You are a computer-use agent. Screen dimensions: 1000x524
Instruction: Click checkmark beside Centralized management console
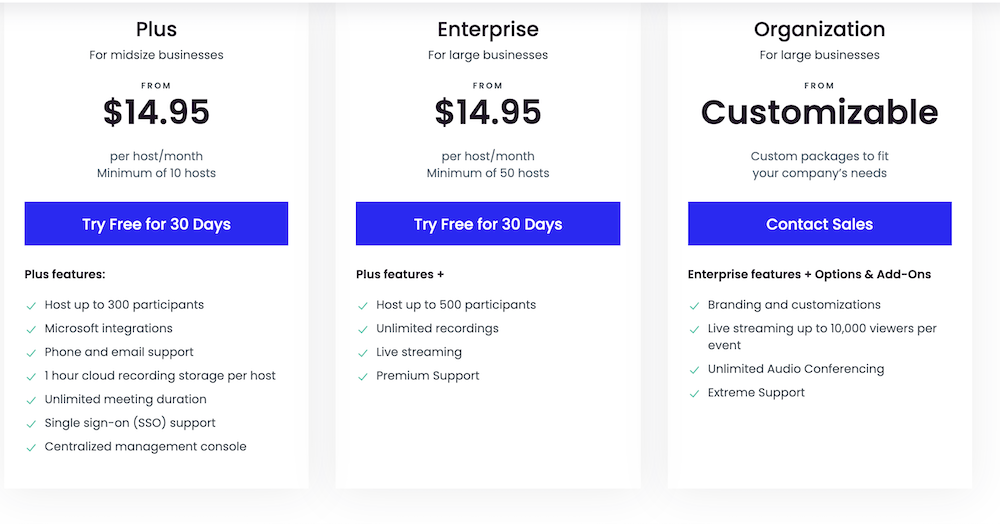coord(31,448)
